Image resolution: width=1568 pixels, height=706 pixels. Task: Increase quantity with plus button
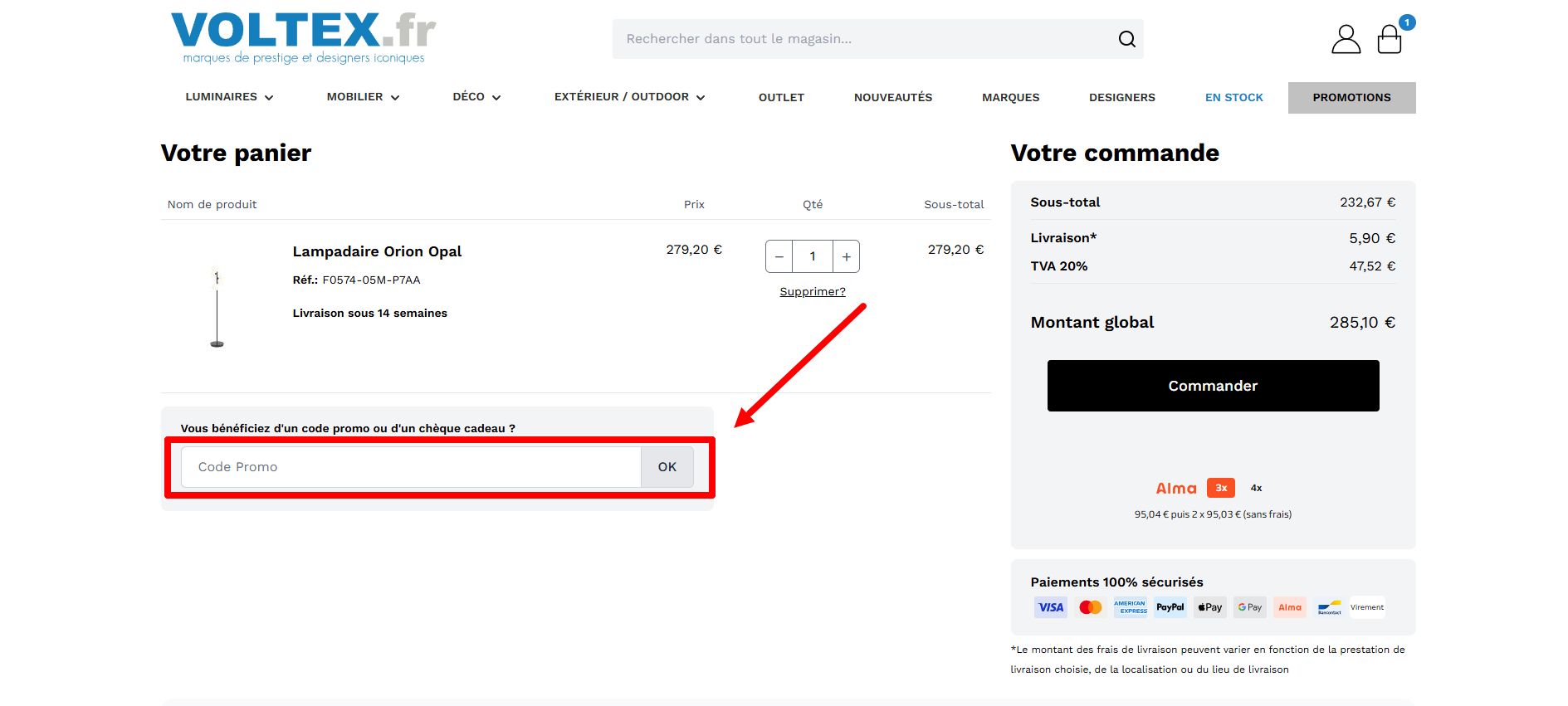click(x=846, y=256)
